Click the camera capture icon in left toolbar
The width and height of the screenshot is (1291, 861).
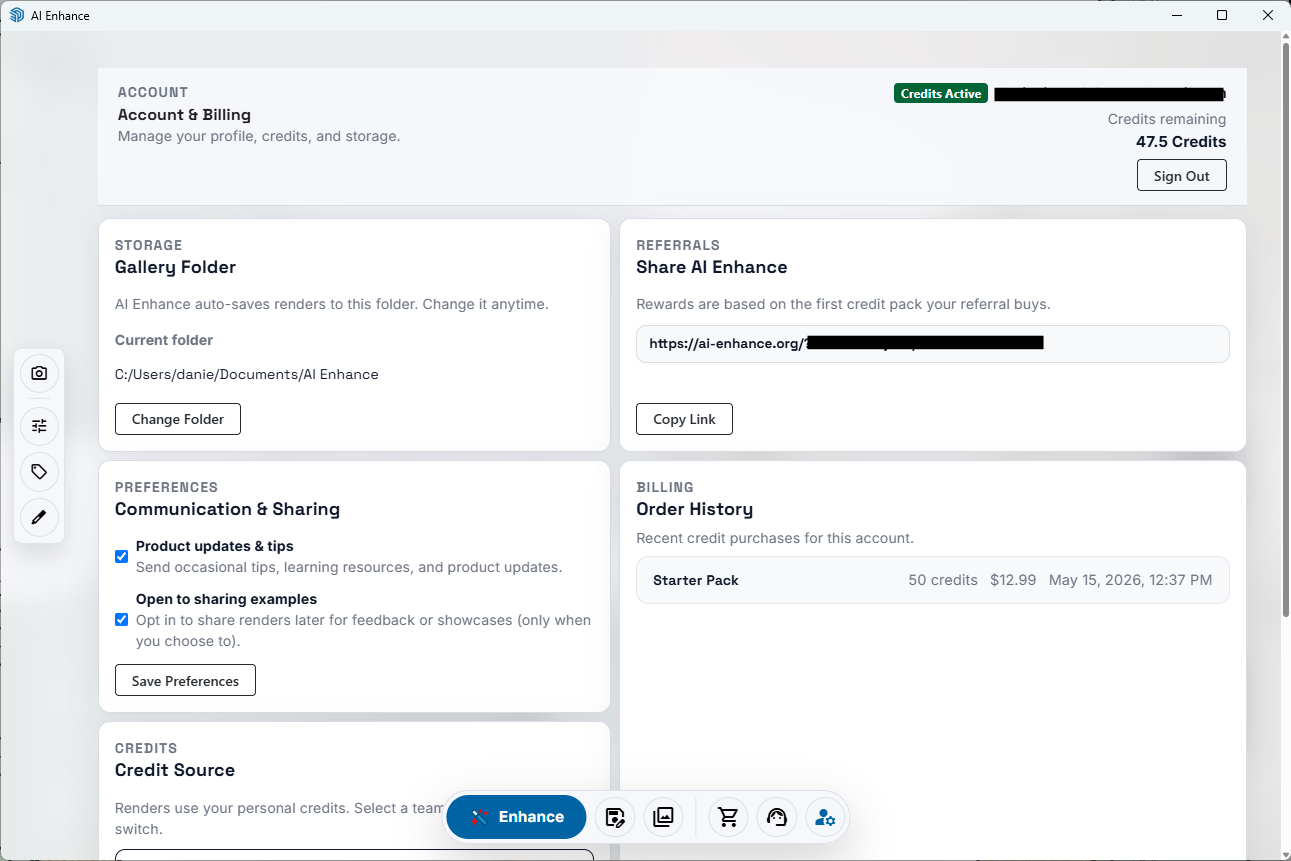[39, 373]
